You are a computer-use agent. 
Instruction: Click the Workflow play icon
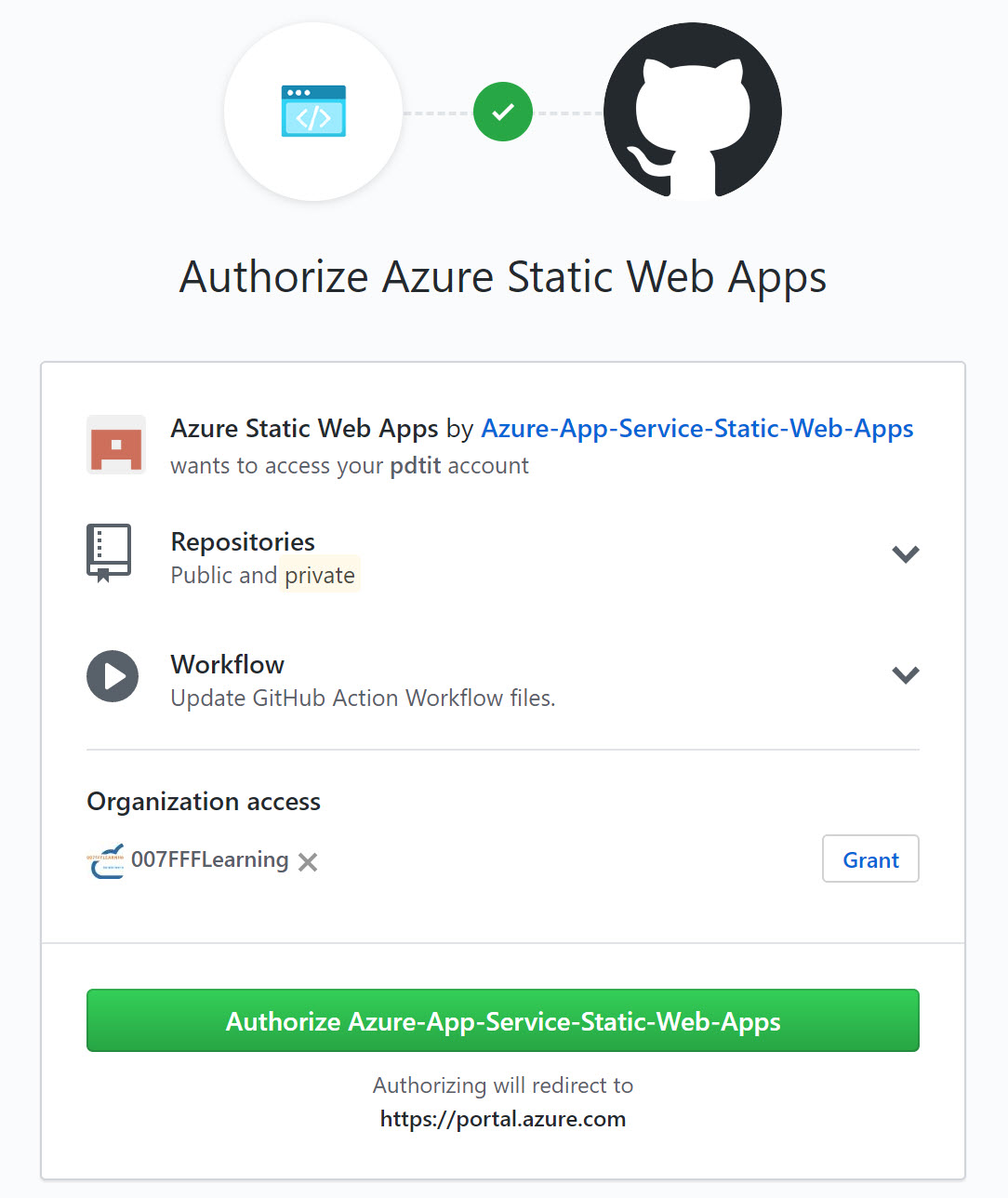[113, 676]
